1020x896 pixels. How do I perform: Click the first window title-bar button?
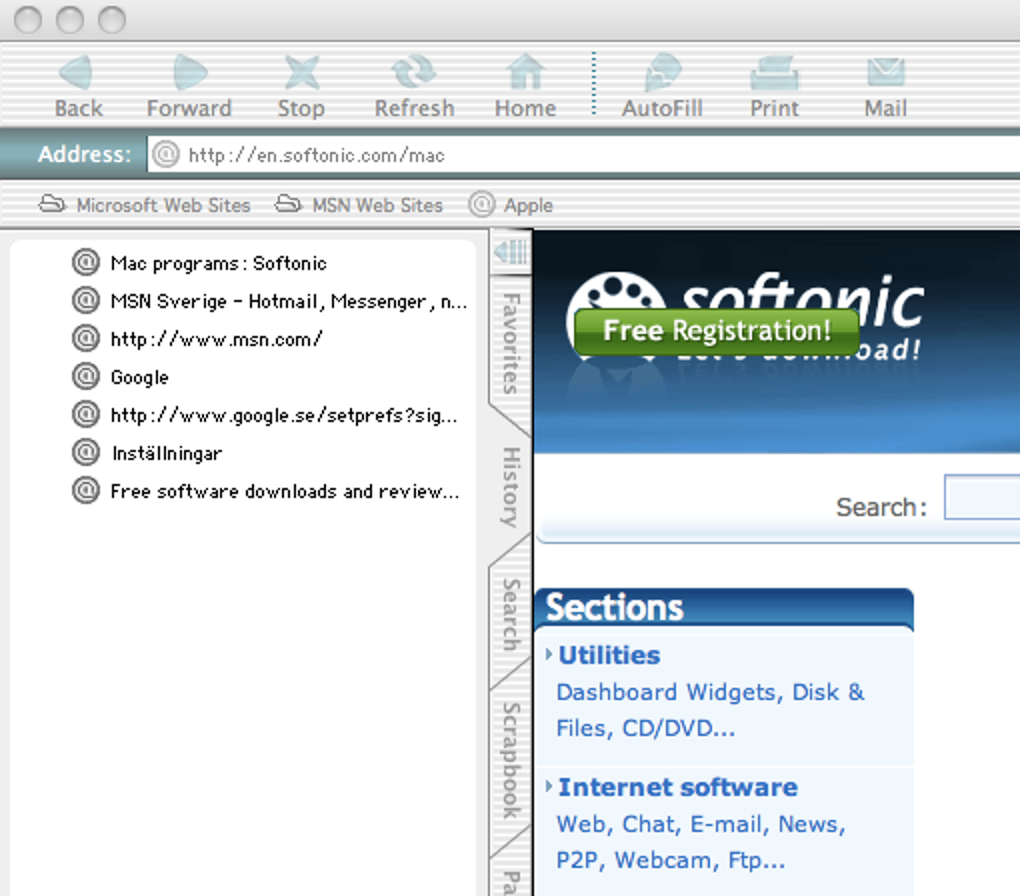point(28,20)
